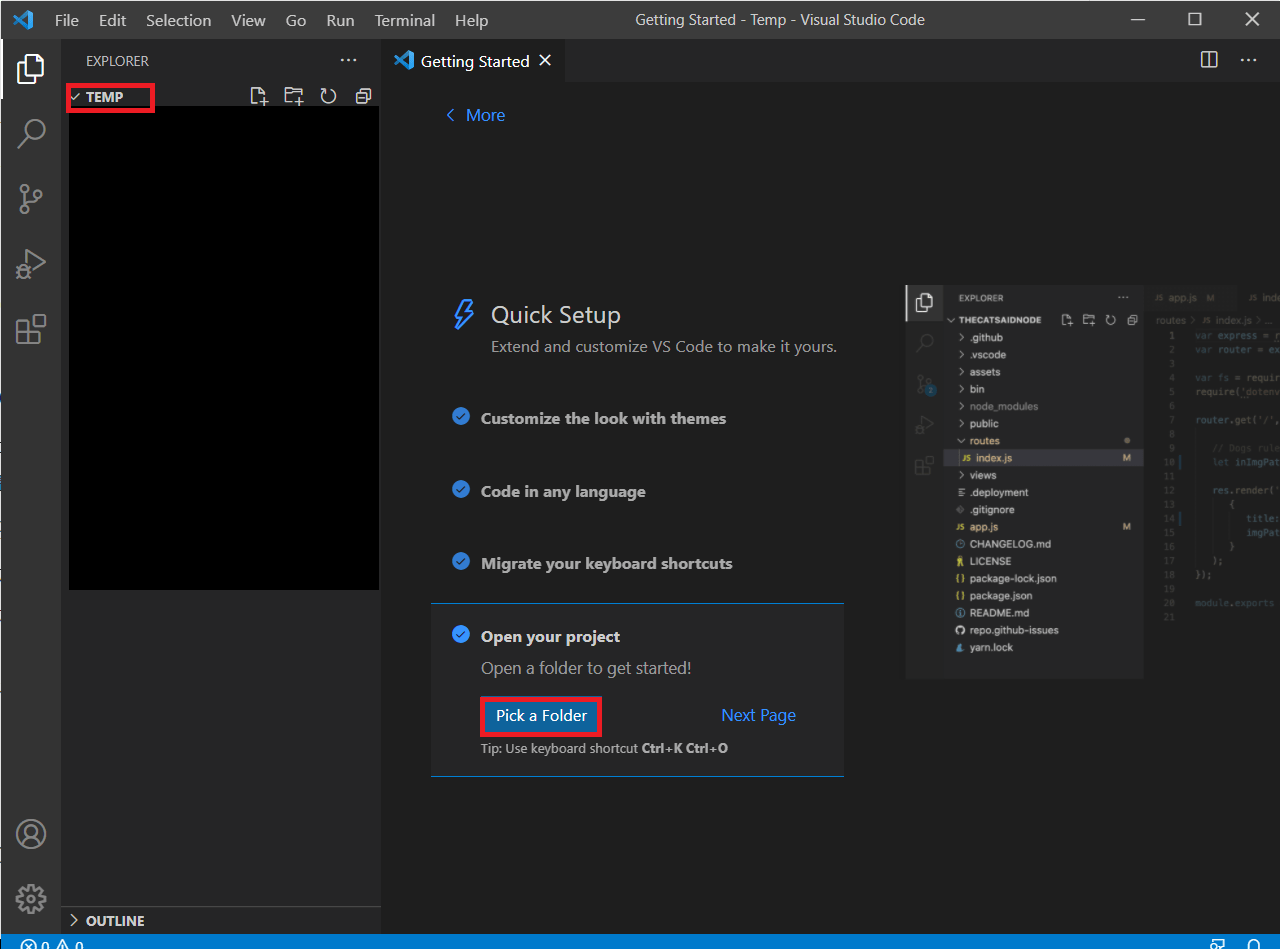Toggle the 'Customize the look with themes' checkmark

[461, 416]
